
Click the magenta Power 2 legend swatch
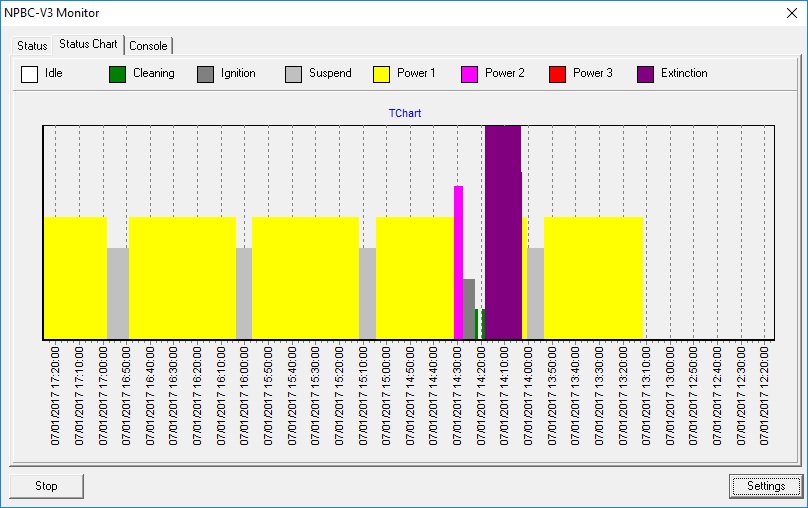tap(470, 74)
